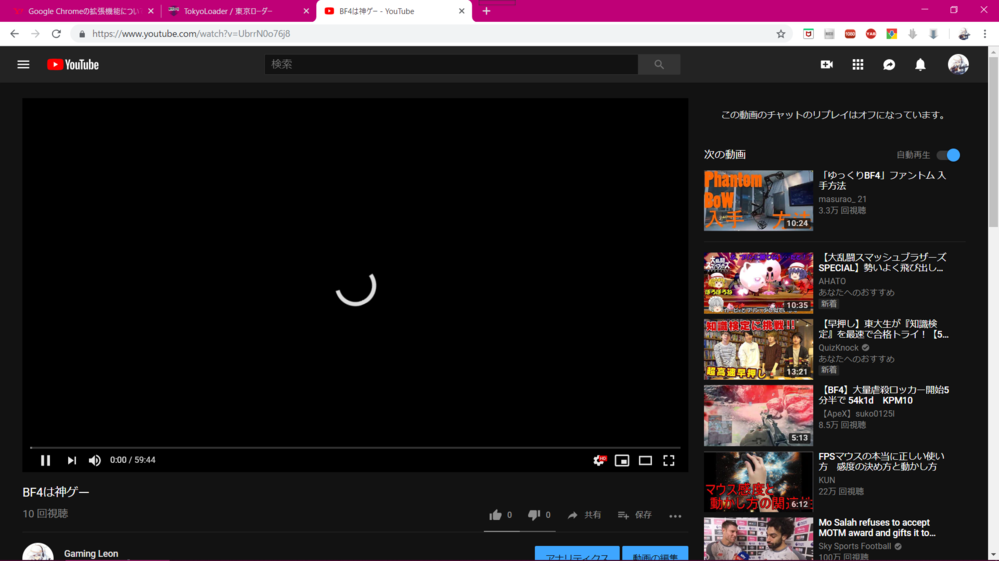Like the video with thumbs up
This screenshot has width=999, height=561.
[x=495, y=515]
